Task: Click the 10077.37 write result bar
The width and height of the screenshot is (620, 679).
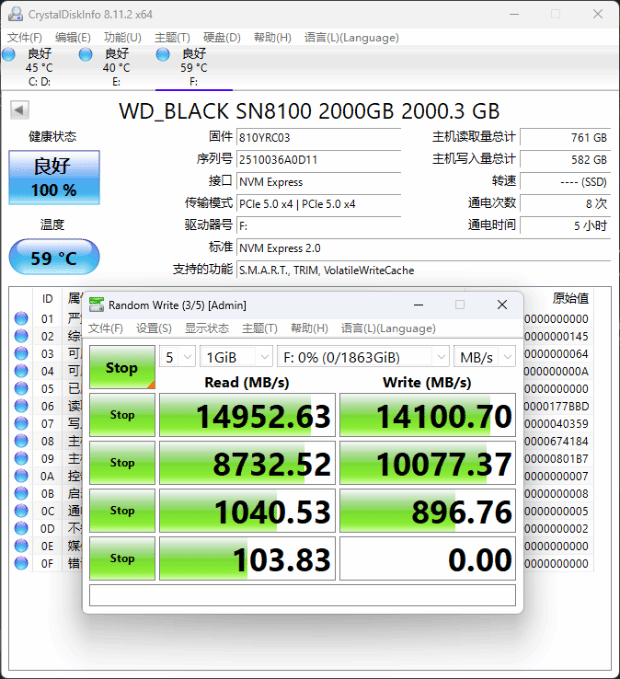Action: (x=427, y=462)
